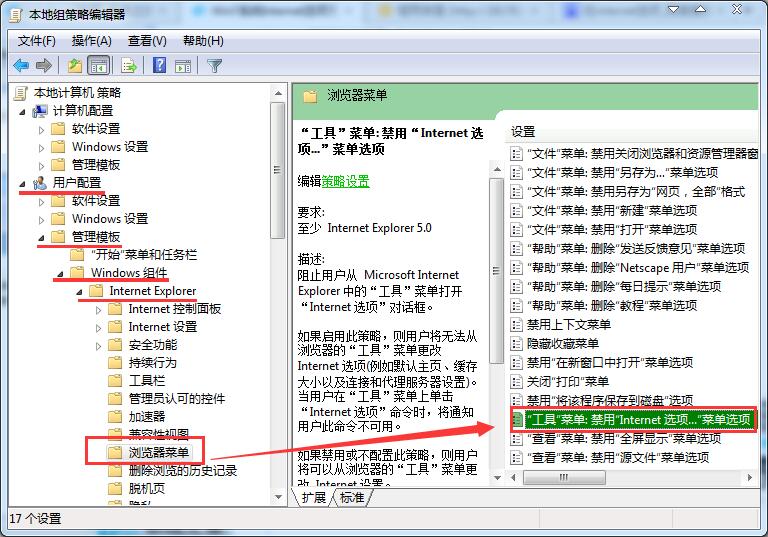Screen dimensions: 768x537
Task: Open the 查看(V) menu
Action: [147, 41]
